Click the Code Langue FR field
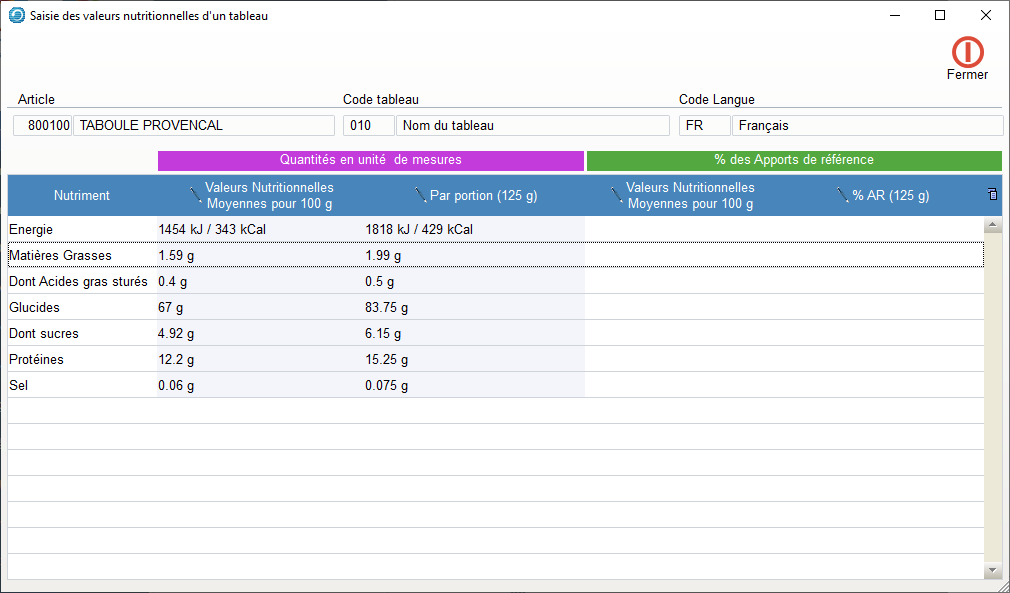 tap(704, 126)
